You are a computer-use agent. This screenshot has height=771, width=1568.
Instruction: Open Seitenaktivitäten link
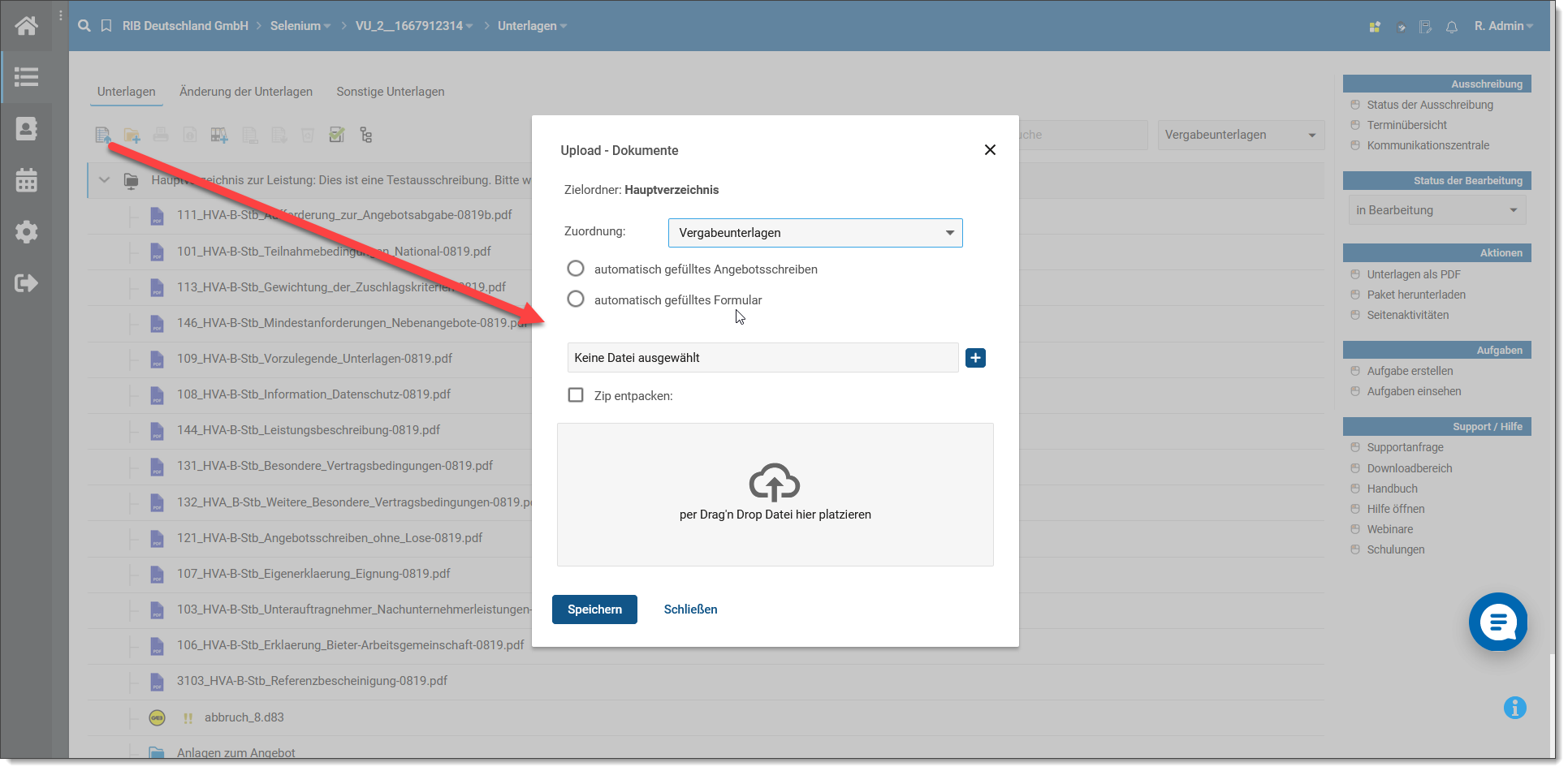pyautogui.click(x=1408, y=315)
